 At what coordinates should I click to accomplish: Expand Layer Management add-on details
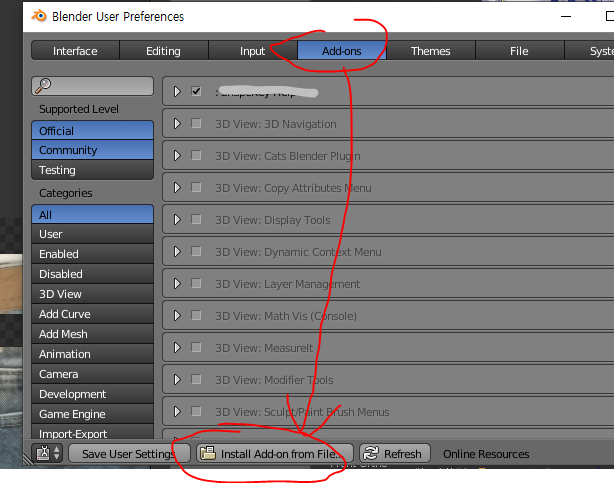(x=177, y=284)
